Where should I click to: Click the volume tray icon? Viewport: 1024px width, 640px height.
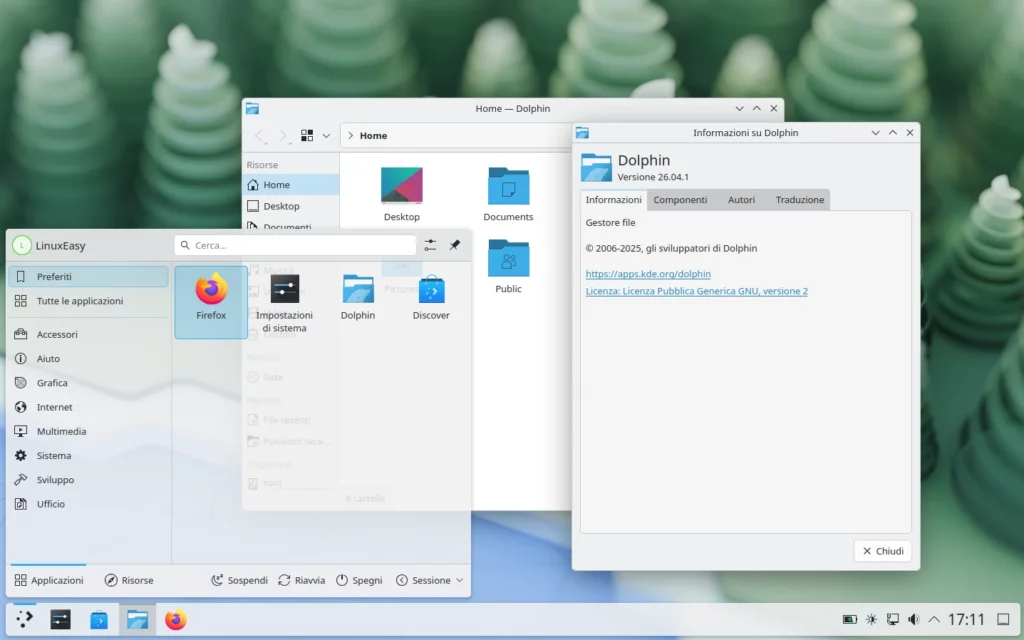914,620
